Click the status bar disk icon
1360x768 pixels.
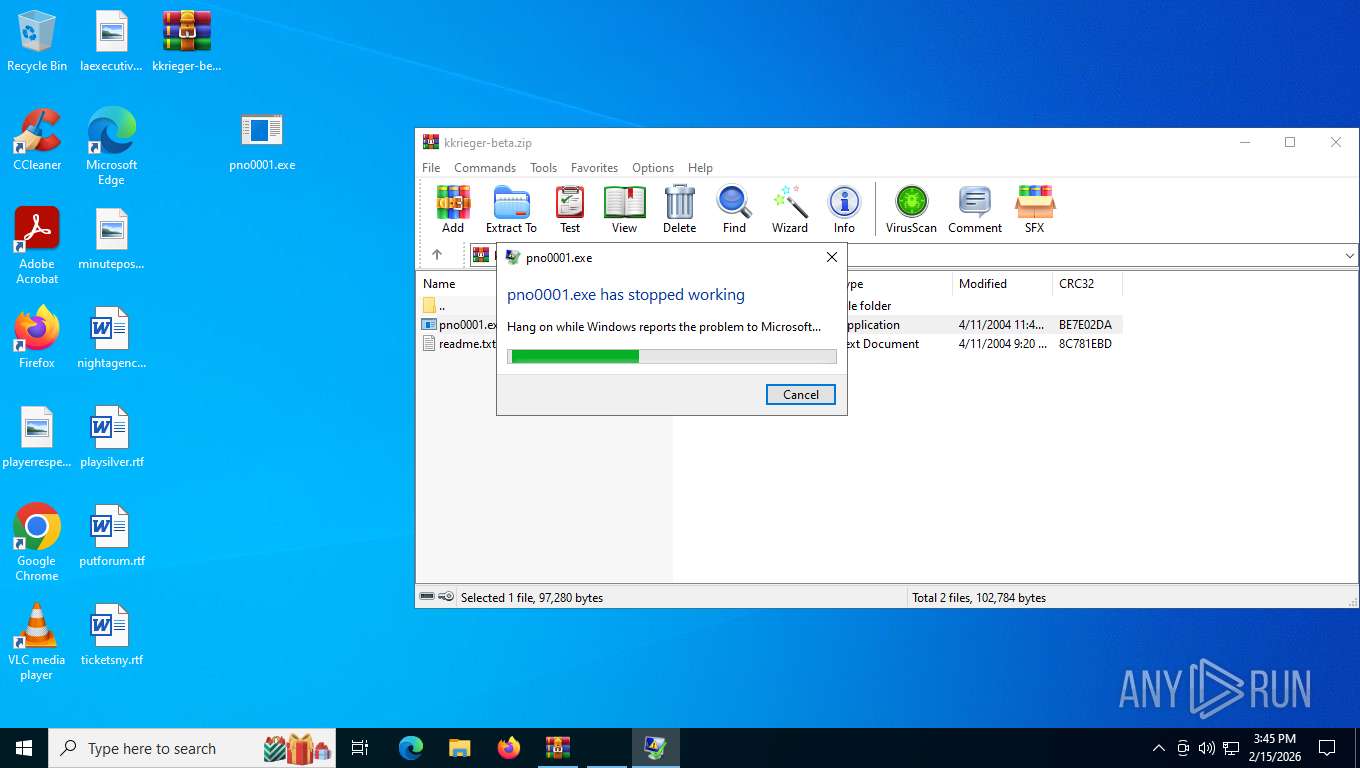(427, 597)
